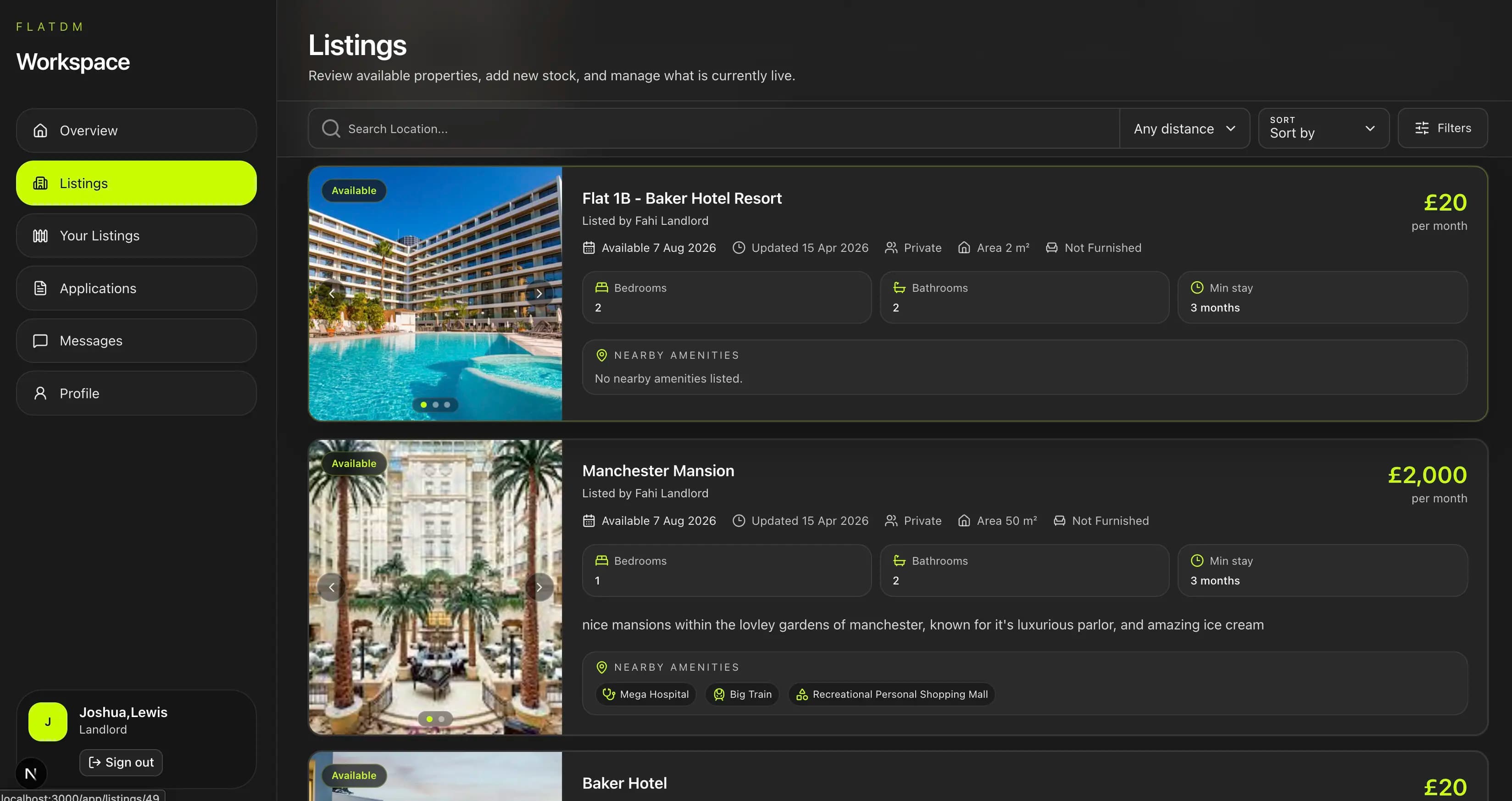
Task: Navigate to the Profile page
Action: tap(136, 393)
